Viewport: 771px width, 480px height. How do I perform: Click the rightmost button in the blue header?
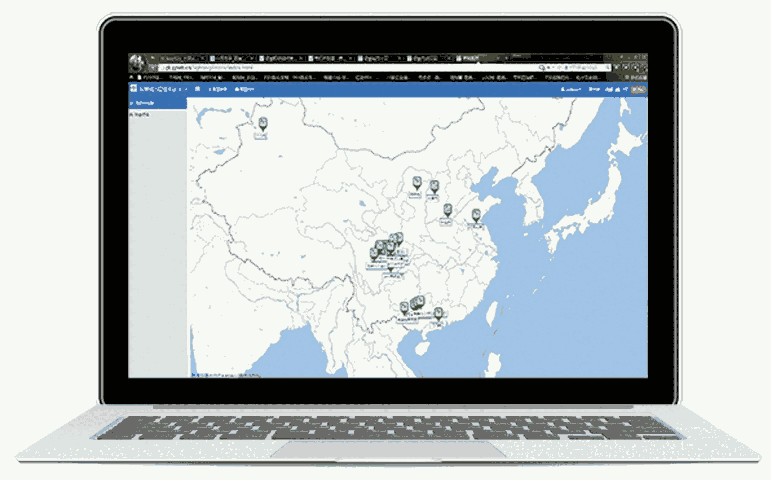pos(637,89)
